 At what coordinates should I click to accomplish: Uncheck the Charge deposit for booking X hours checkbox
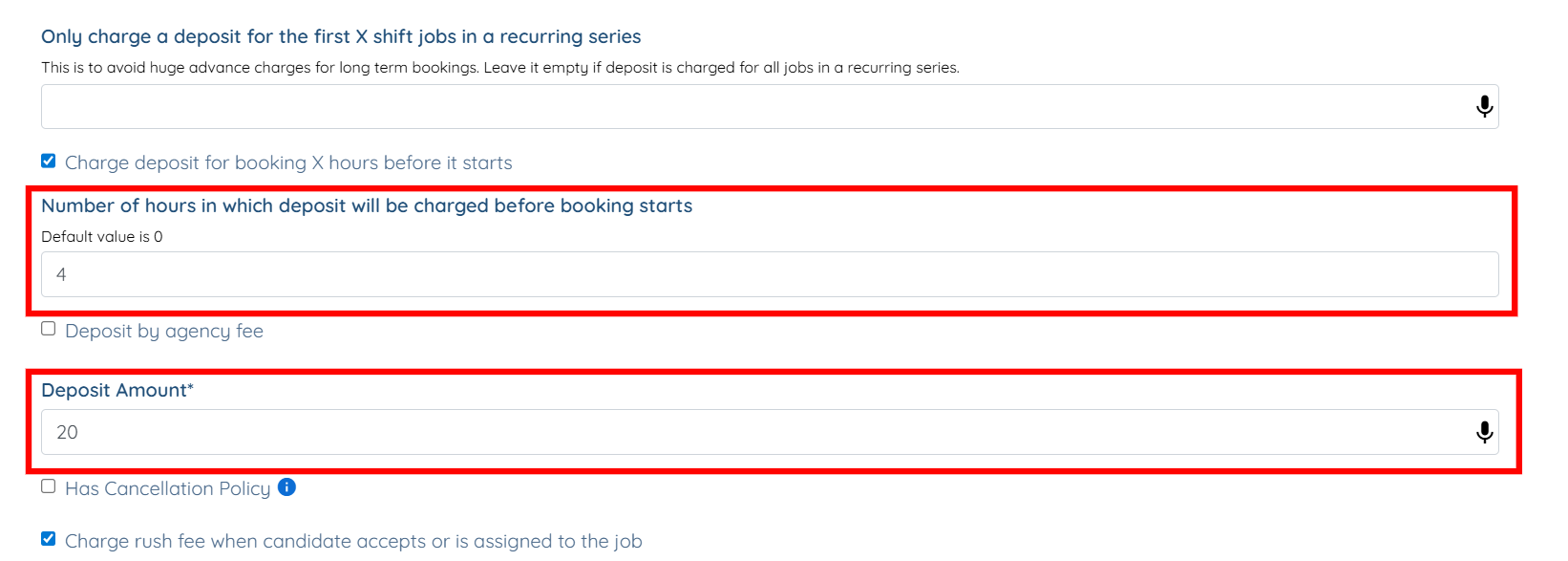[49, 161]
